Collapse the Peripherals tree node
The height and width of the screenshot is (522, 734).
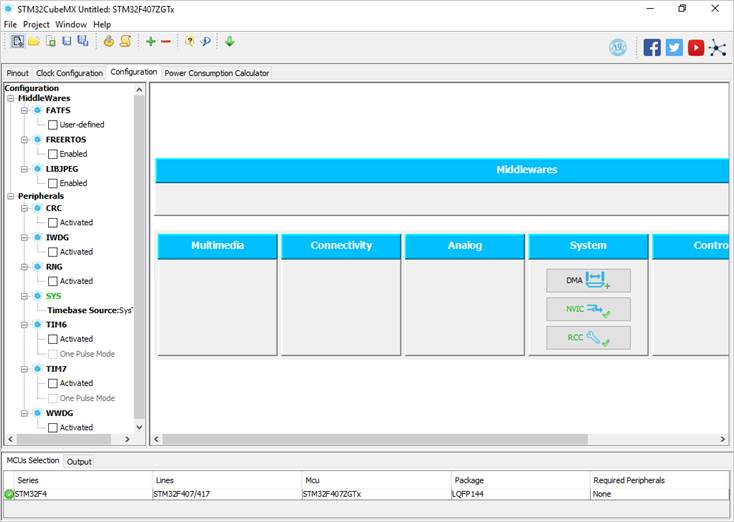click(x=10, y=196)
